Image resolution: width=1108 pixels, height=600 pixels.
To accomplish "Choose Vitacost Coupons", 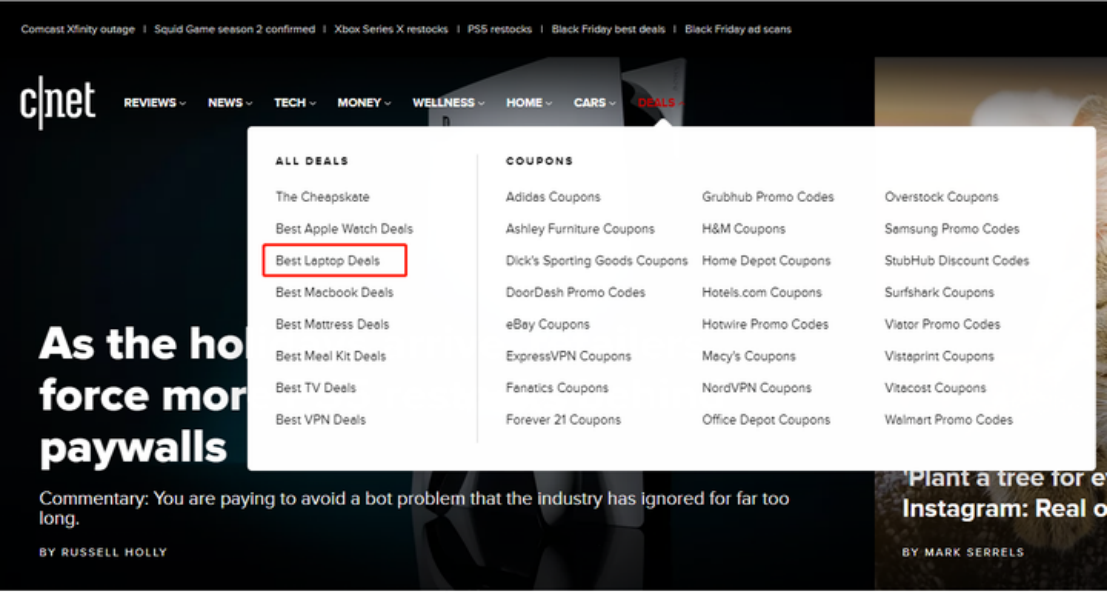I will tap(935, 388).
